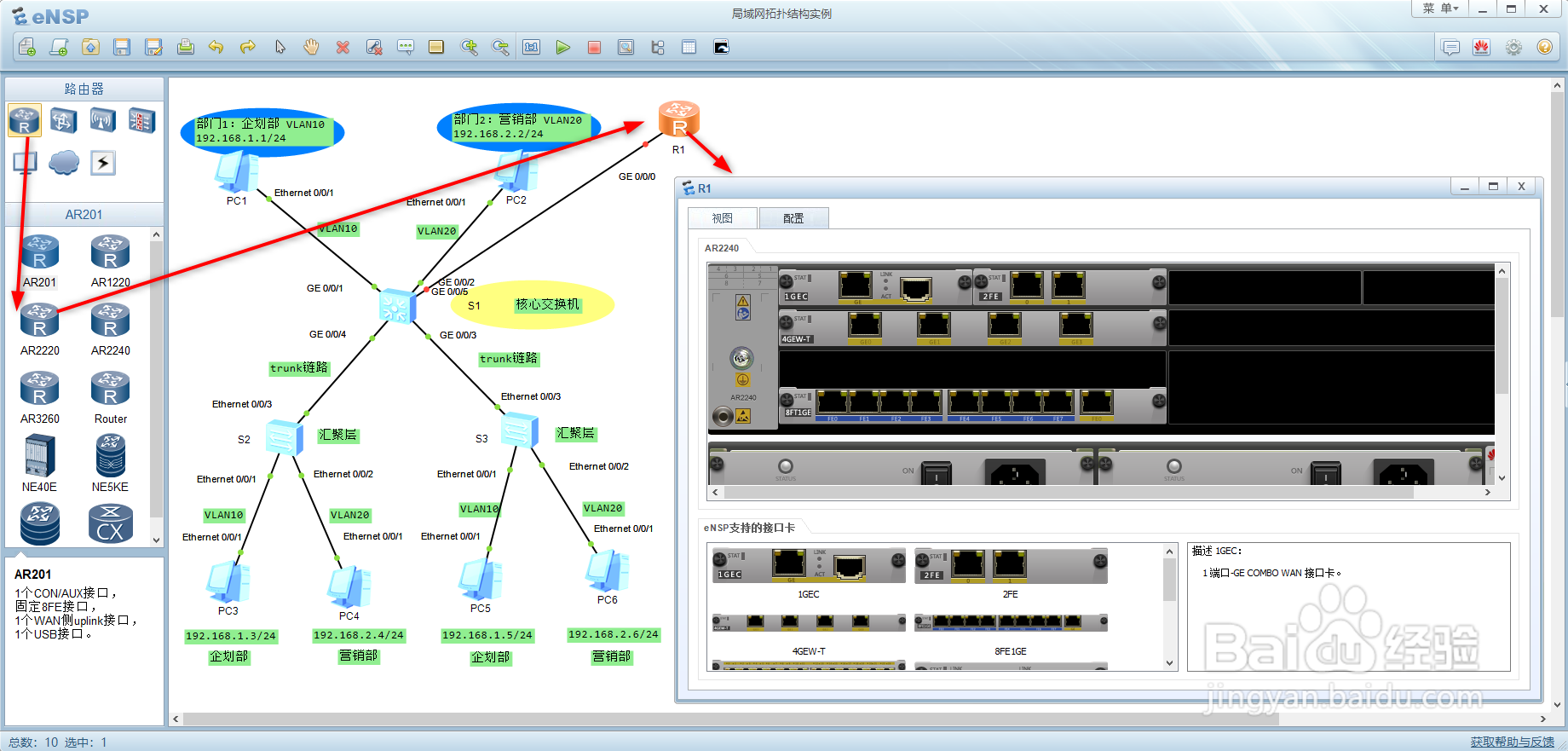Show all interfaces with tree icon
Image resolution: width=1568 pixels, height=751 pixels.
click(658, 47)
